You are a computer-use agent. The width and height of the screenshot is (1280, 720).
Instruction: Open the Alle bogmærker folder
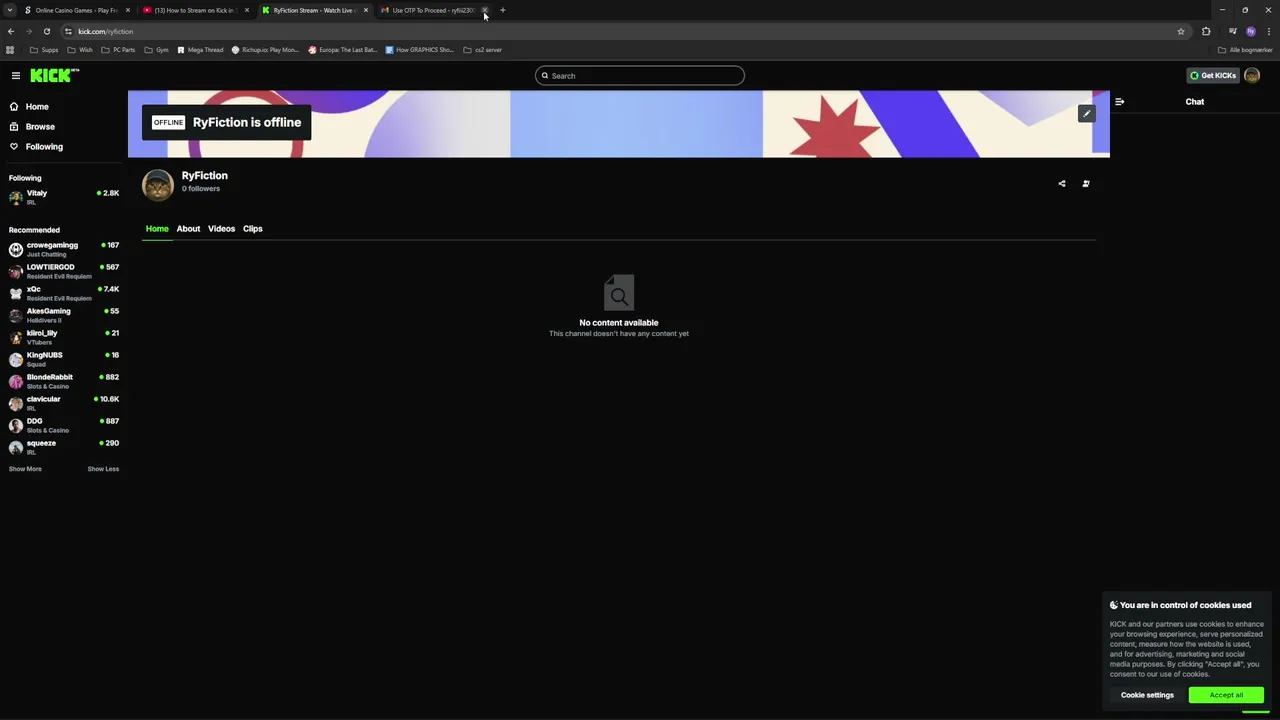1245,50
